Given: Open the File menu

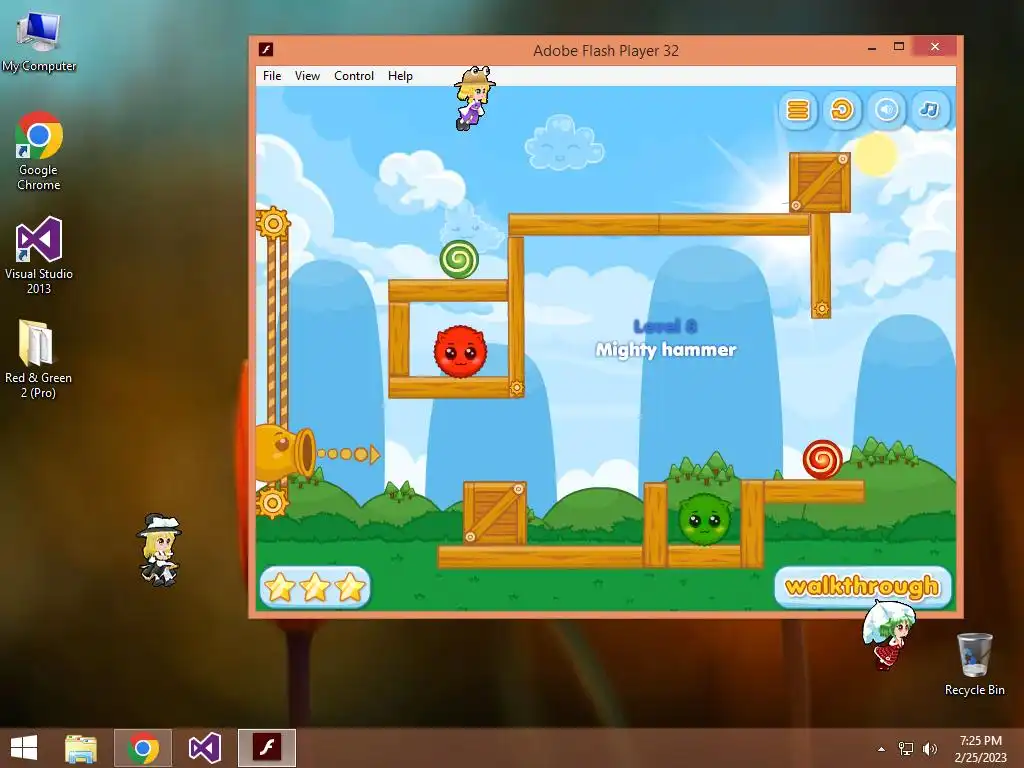Looking at the screenshot, I should [272, 76].
